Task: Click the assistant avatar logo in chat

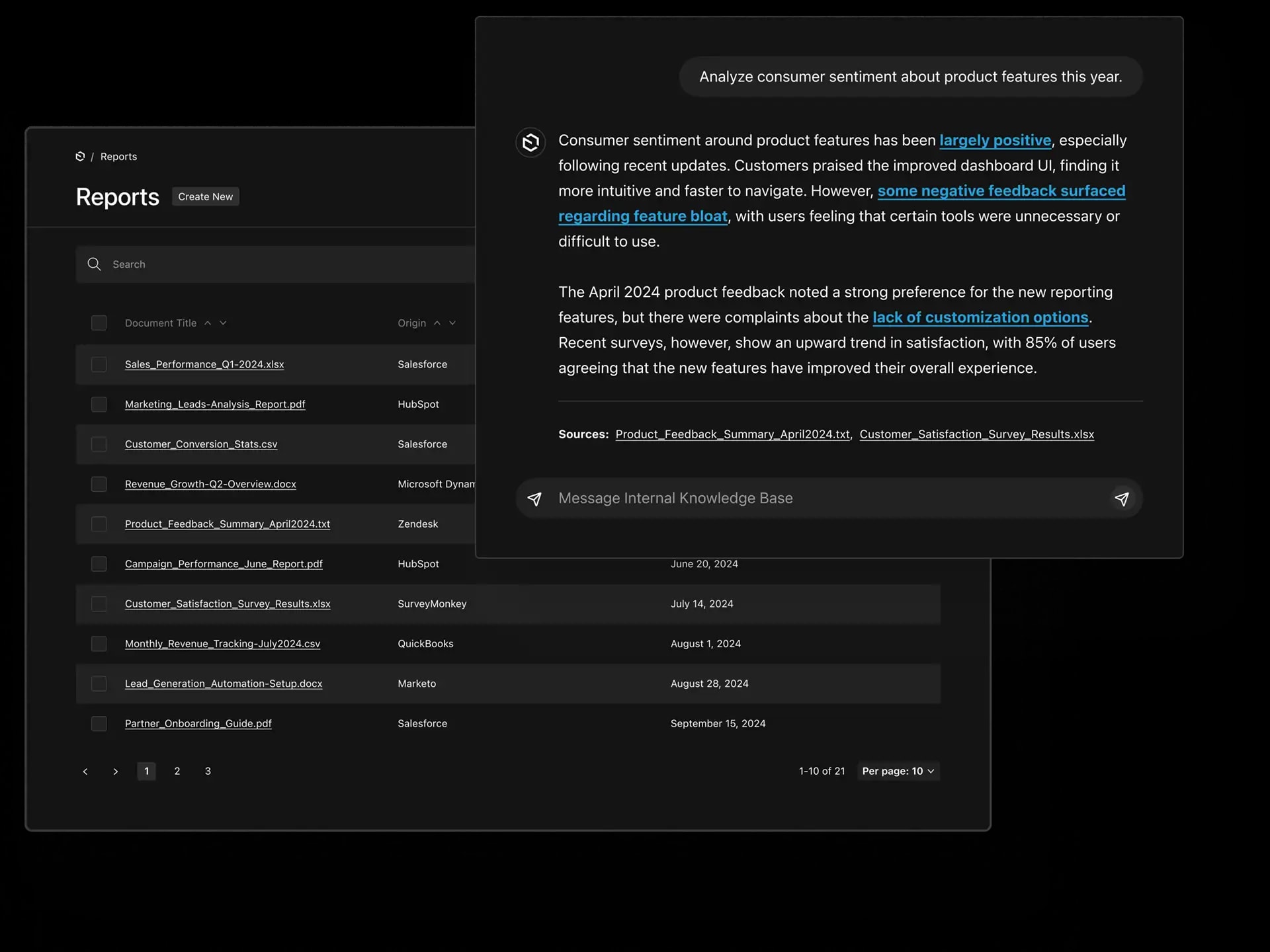Action: (530, 142)
